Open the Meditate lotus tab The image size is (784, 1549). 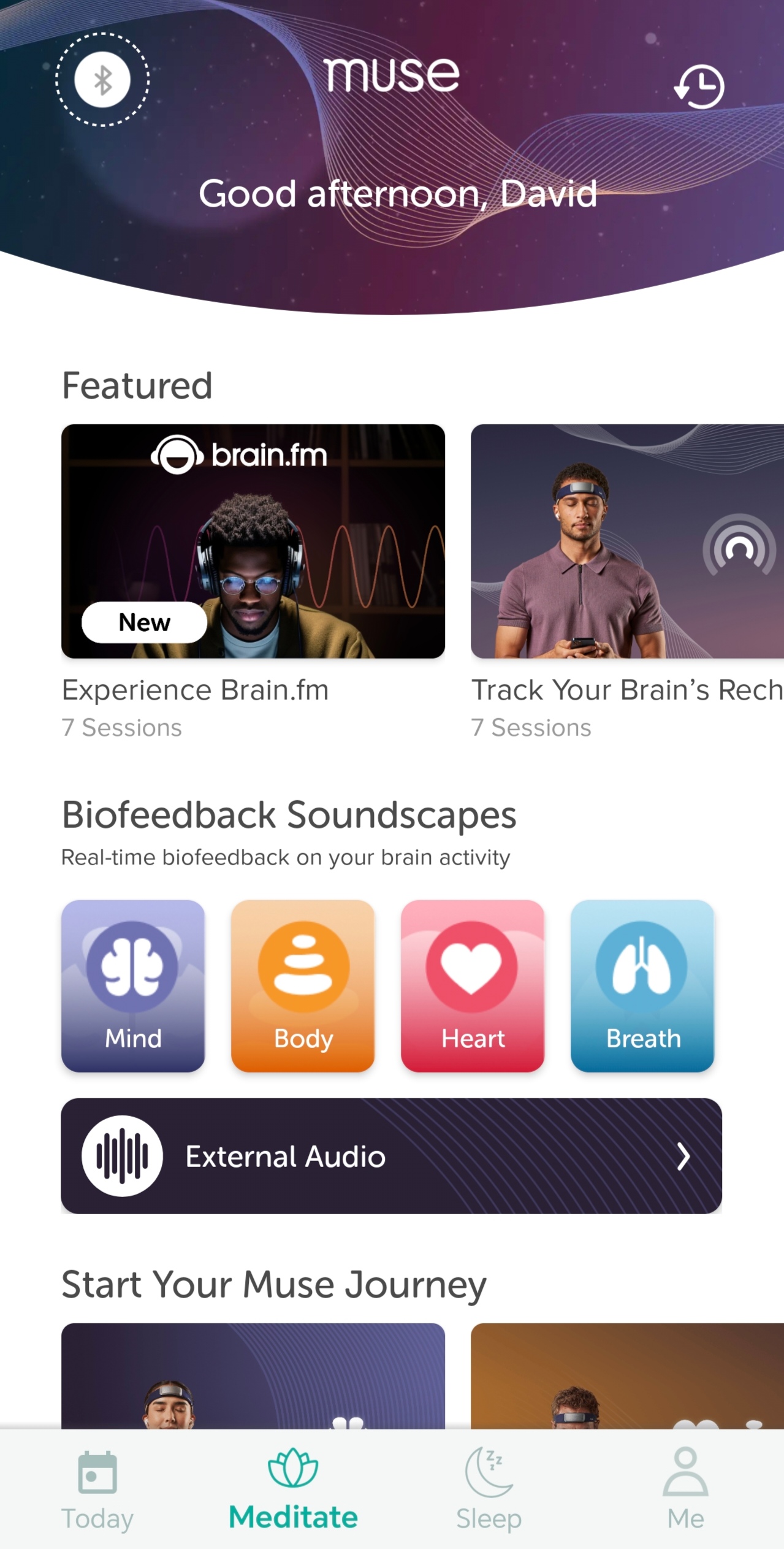click(x=293, y=1490)
